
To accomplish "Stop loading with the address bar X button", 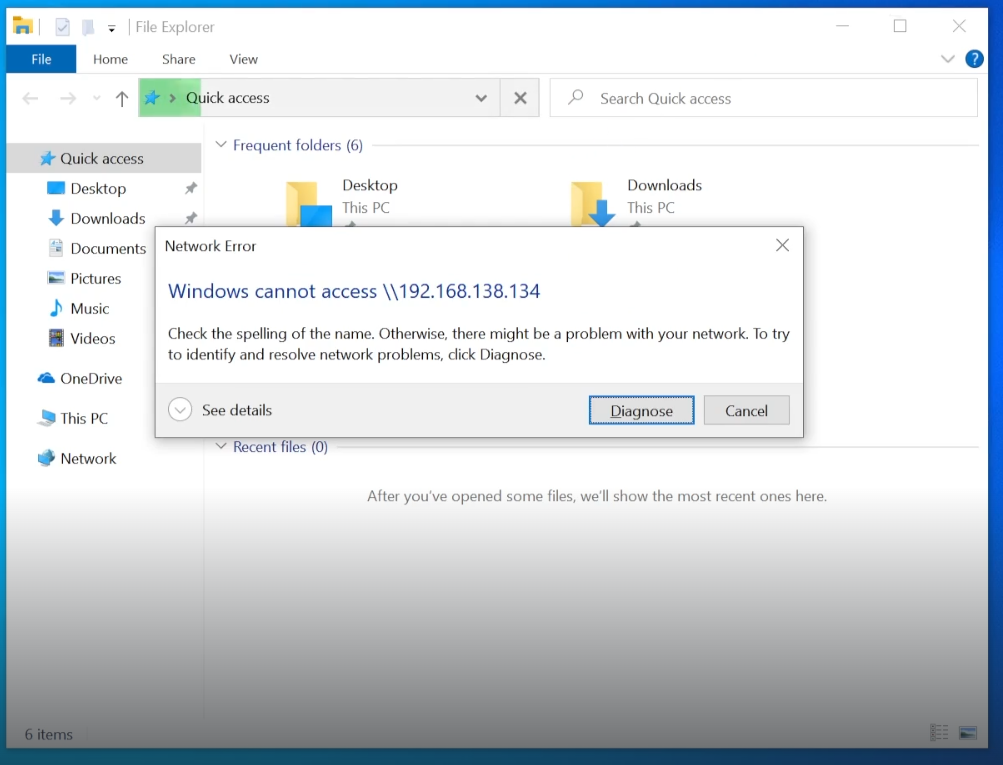I will 520,98.
